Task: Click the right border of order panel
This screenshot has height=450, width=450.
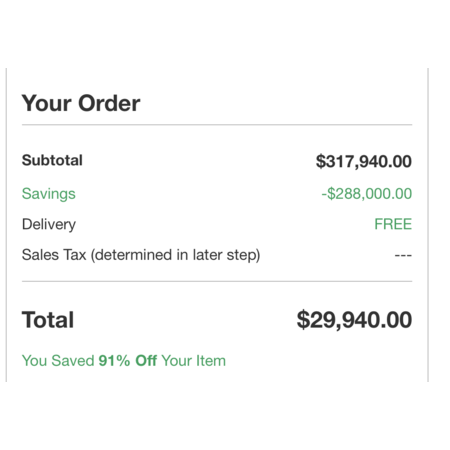Action: click(x=428, y=225)
